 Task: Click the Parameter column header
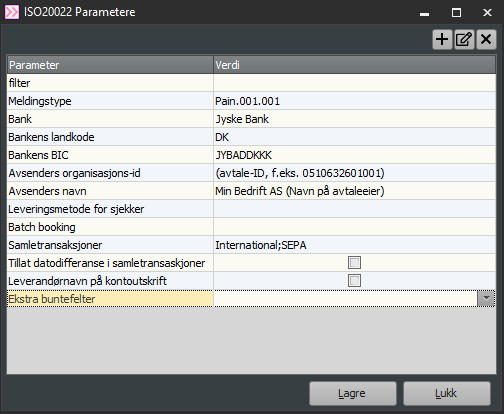click(110, 65)
